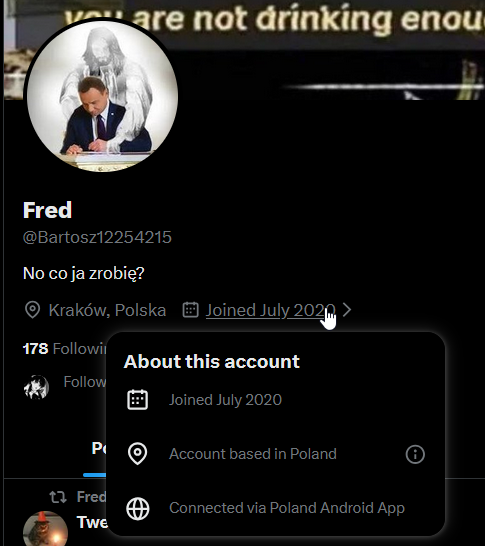Open the 178 Following list

click(x=65, y=349)
